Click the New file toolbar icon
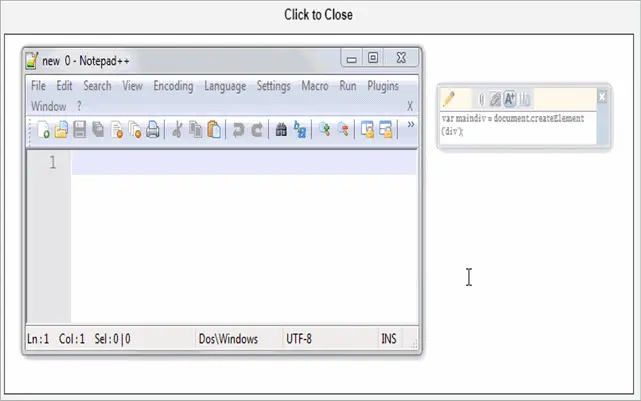Image resolution: width=641 pixels, height=401 pixels. 43,130
